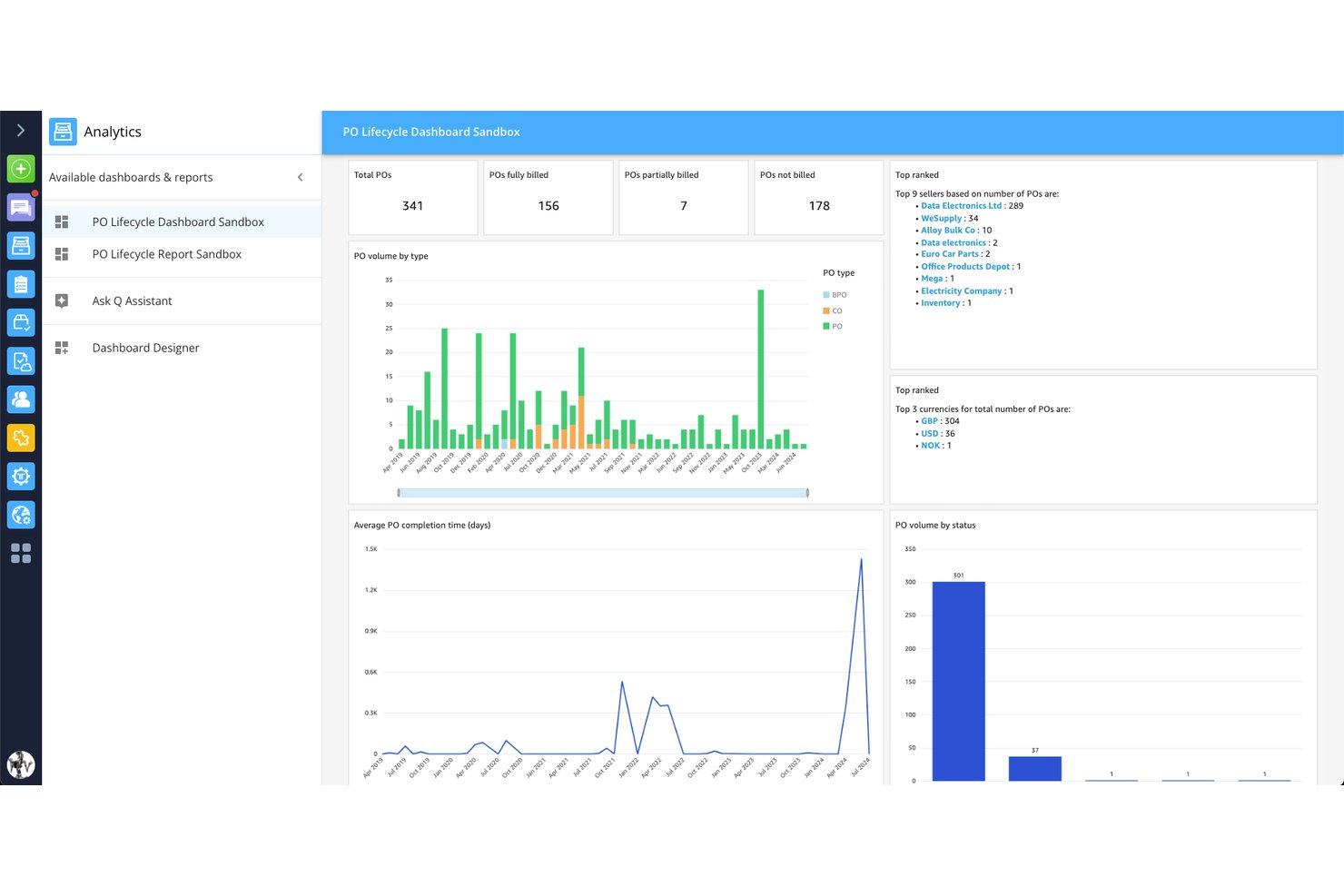
Task: Click the green plus create icon
Action: tap(21, 169)
